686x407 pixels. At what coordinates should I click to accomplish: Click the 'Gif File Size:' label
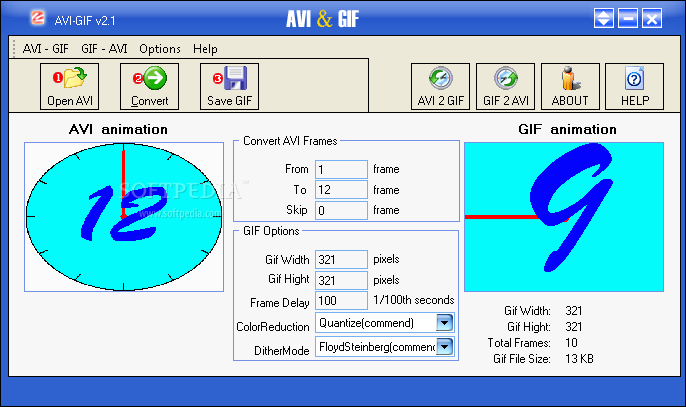(522, 359)
